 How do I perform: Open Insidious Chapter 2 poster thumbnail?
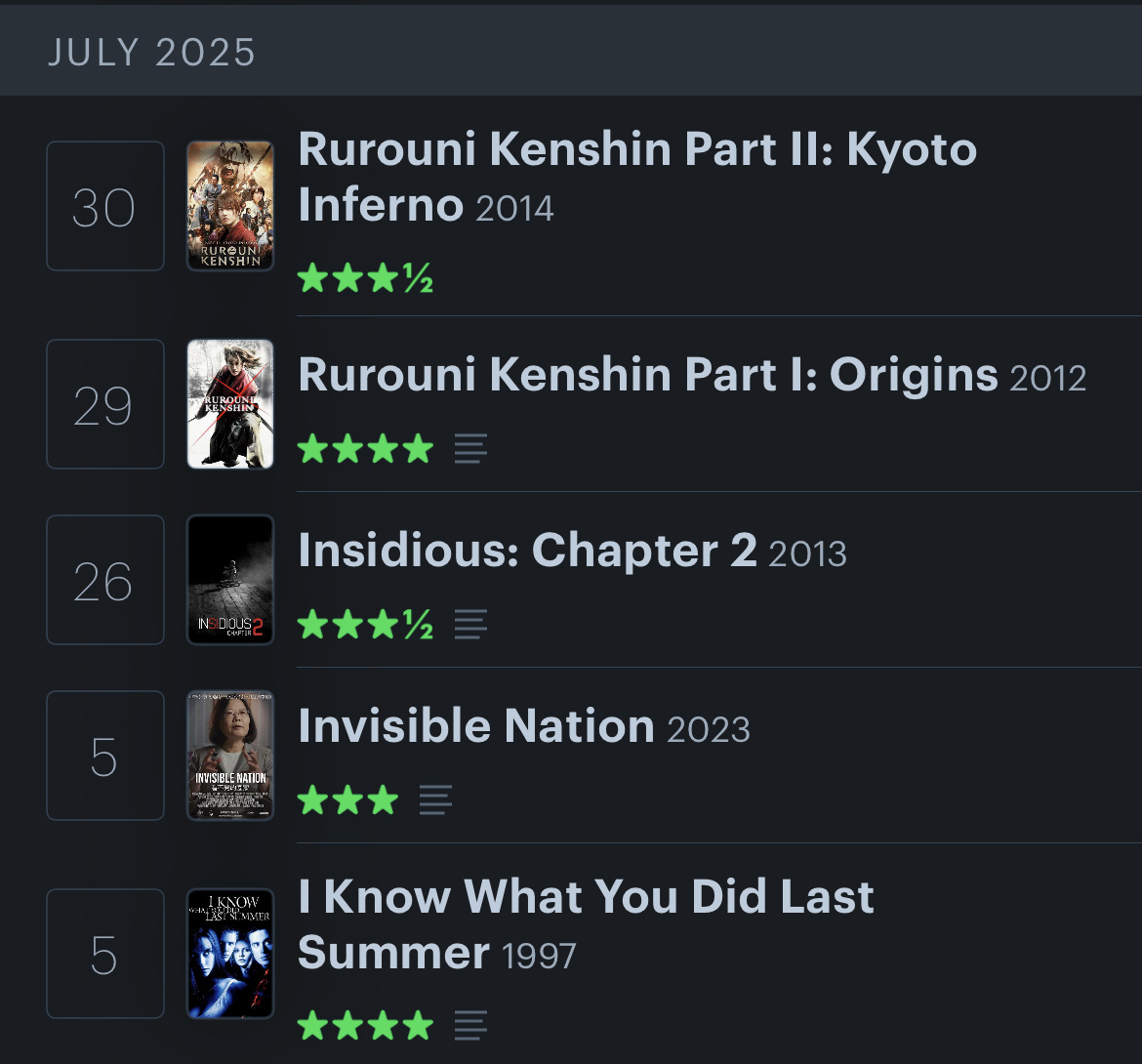pos(230,580)
